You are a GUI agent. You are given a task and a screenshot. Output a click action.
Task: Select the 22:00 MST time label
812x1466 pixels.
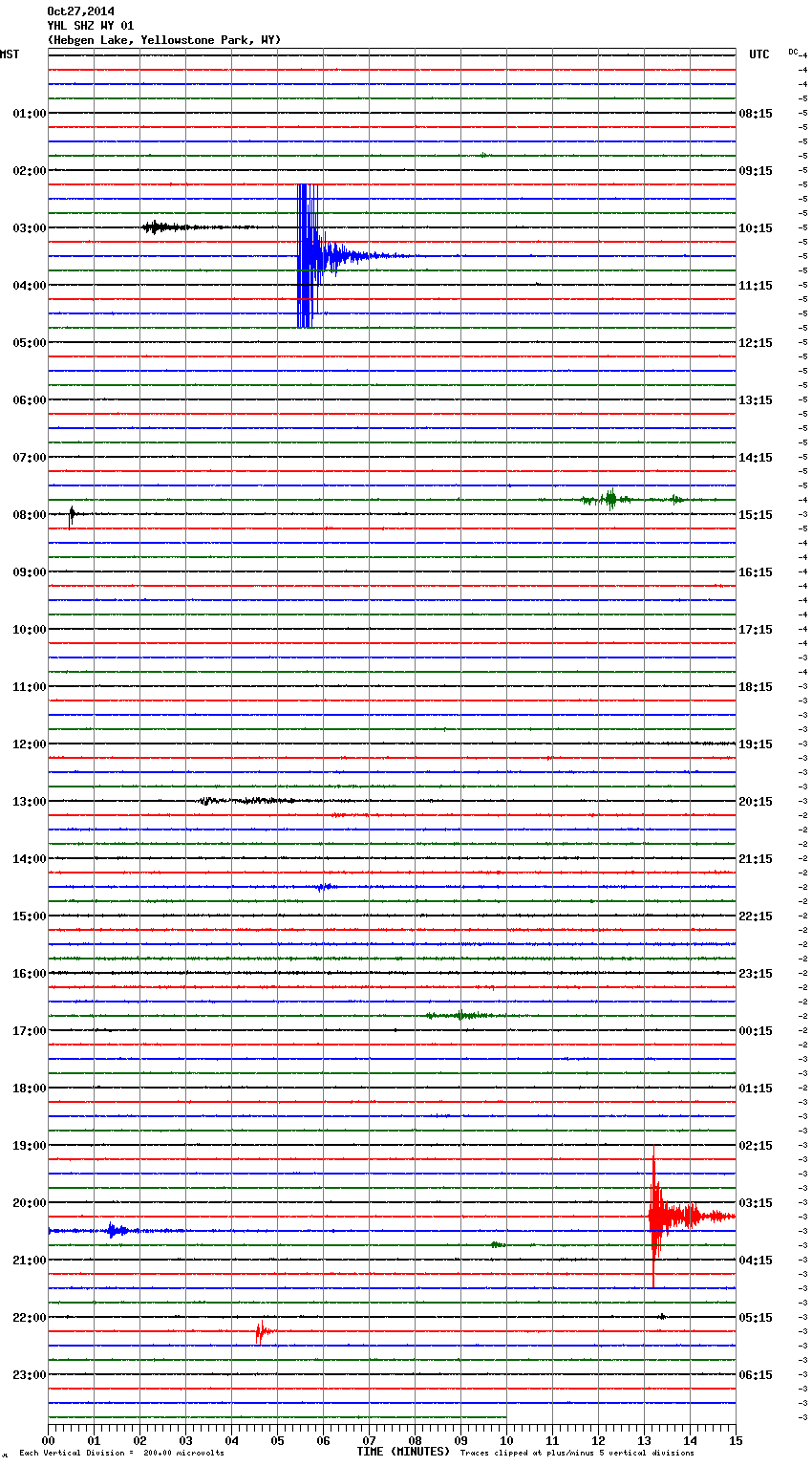click(x=30, y=1318)
